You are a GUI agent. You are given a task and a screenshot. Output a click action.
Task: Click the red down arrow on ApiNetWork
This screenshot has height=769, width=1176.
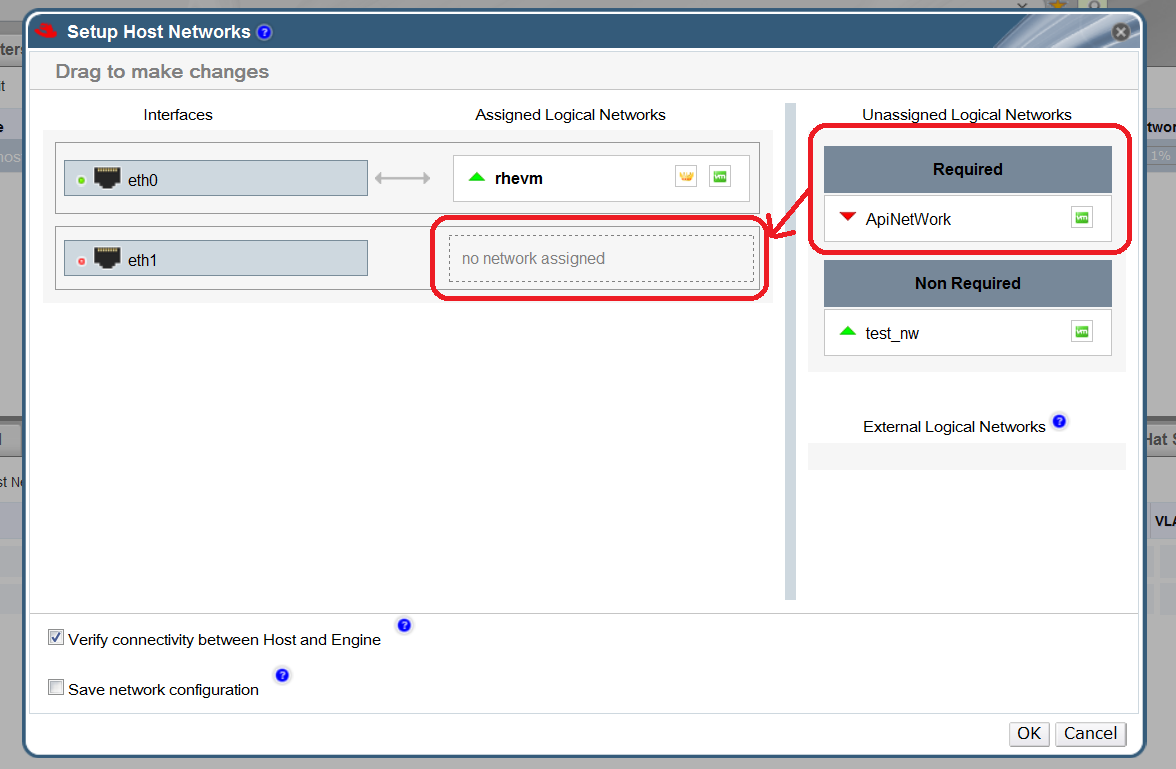(848, 218)
